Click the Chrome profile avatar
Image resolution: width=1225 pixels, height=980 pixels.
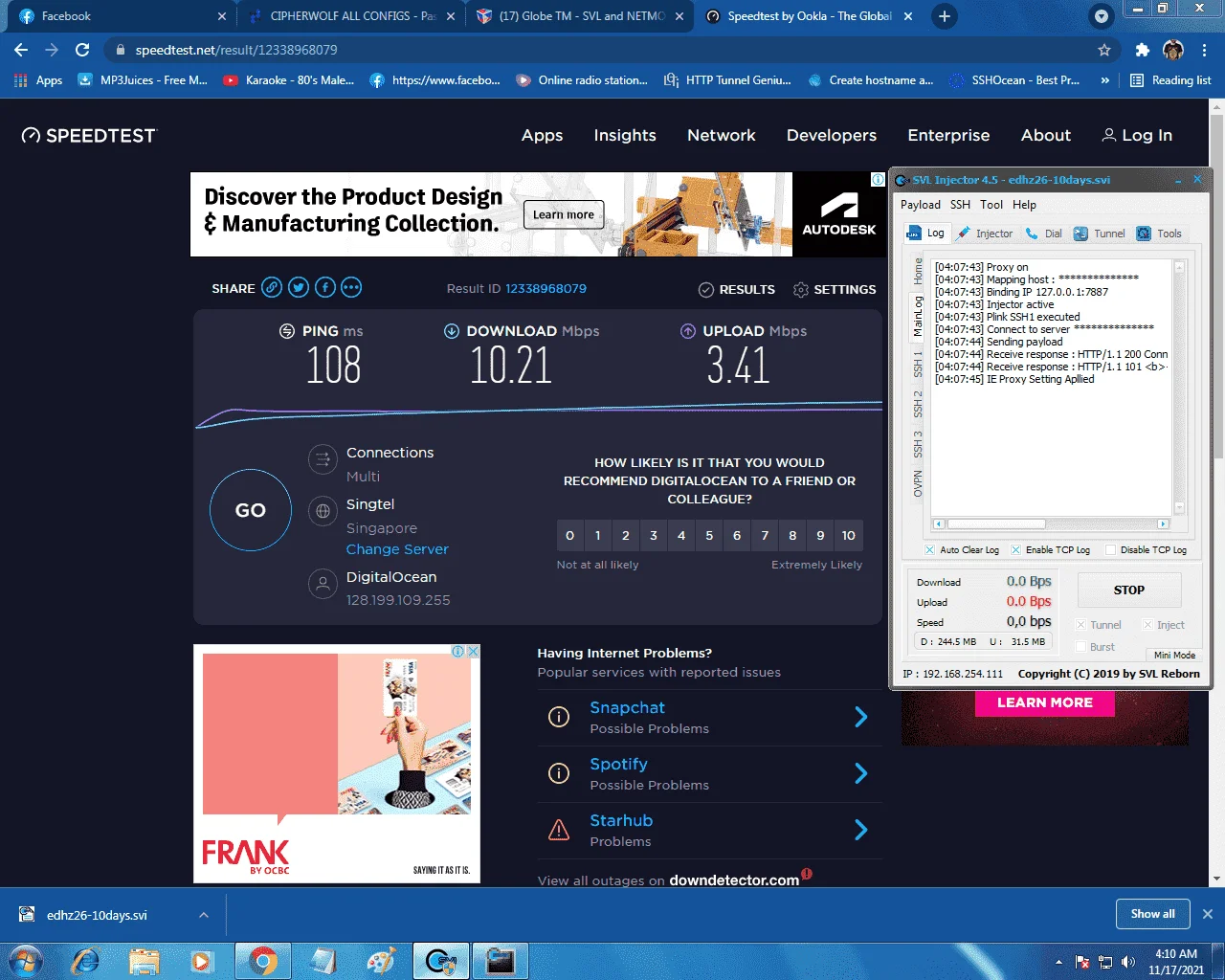pos(1173,50)
